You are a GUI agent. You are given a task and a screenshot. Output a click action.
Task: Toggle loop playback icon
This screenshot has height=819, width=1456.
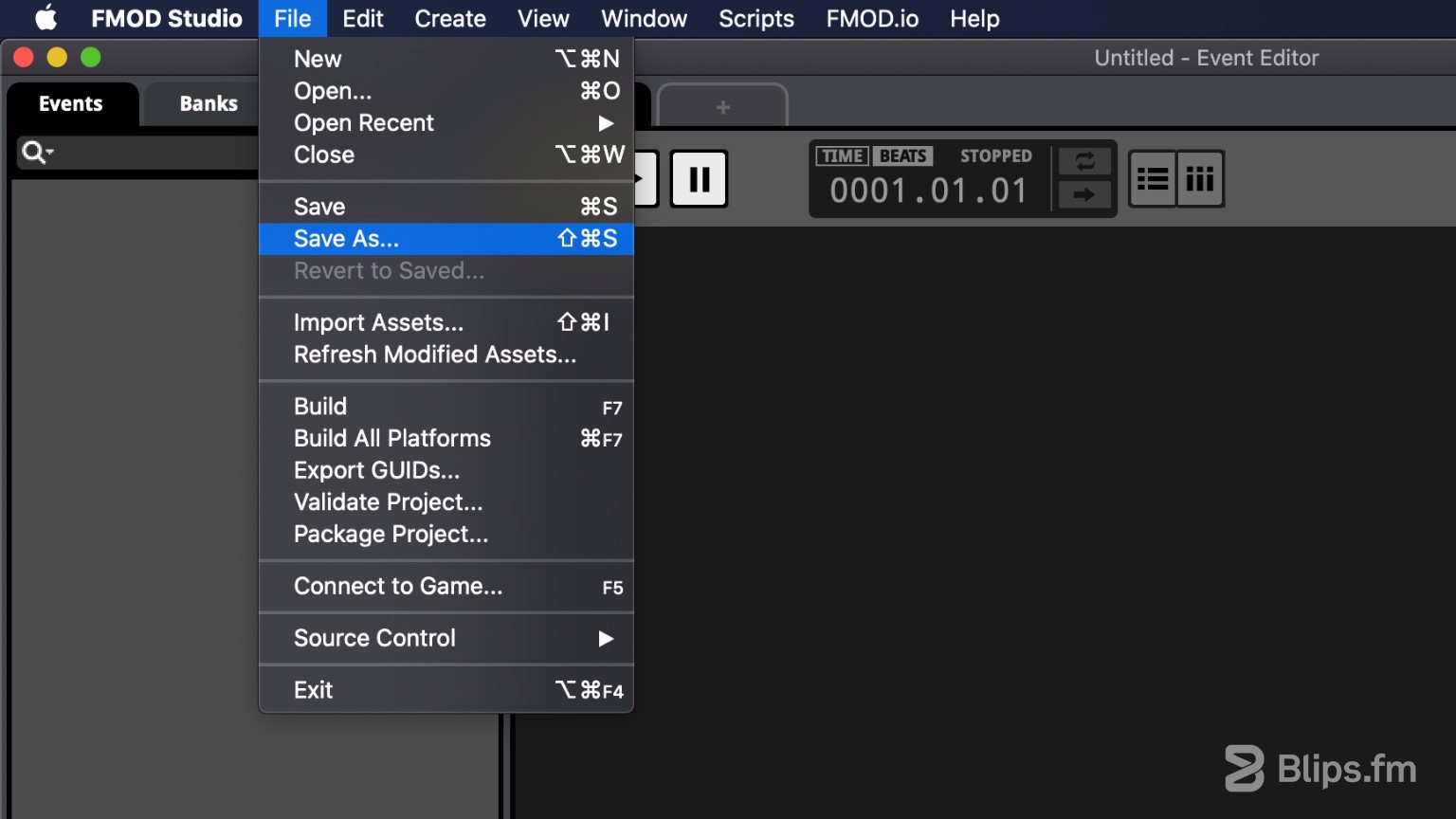click(1084, 161)
